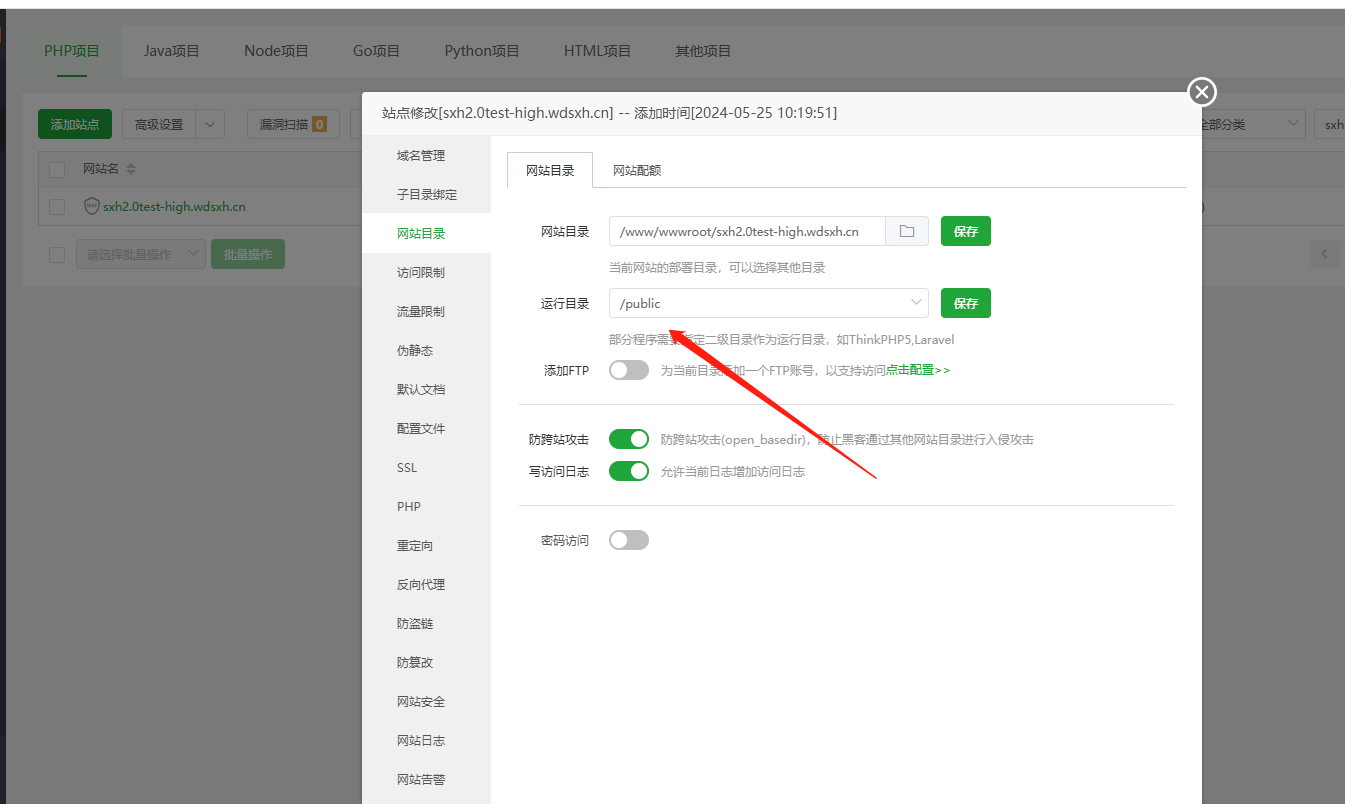The height and width of the screenshot is (804, 1345).
Task: Switch to the PHP项目 tab
Action: point(72,51)
